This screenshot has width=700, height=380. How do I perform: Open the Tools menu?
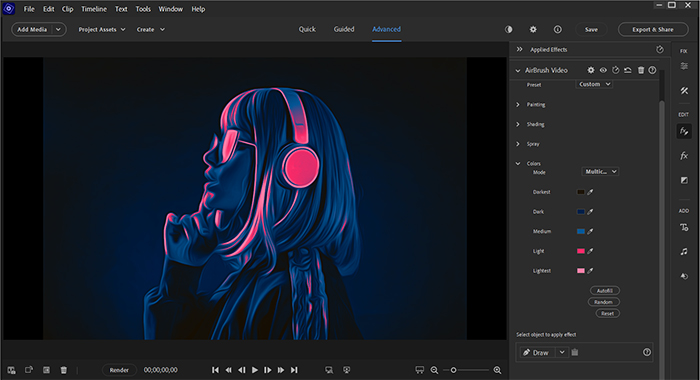(x=143, y=9)
